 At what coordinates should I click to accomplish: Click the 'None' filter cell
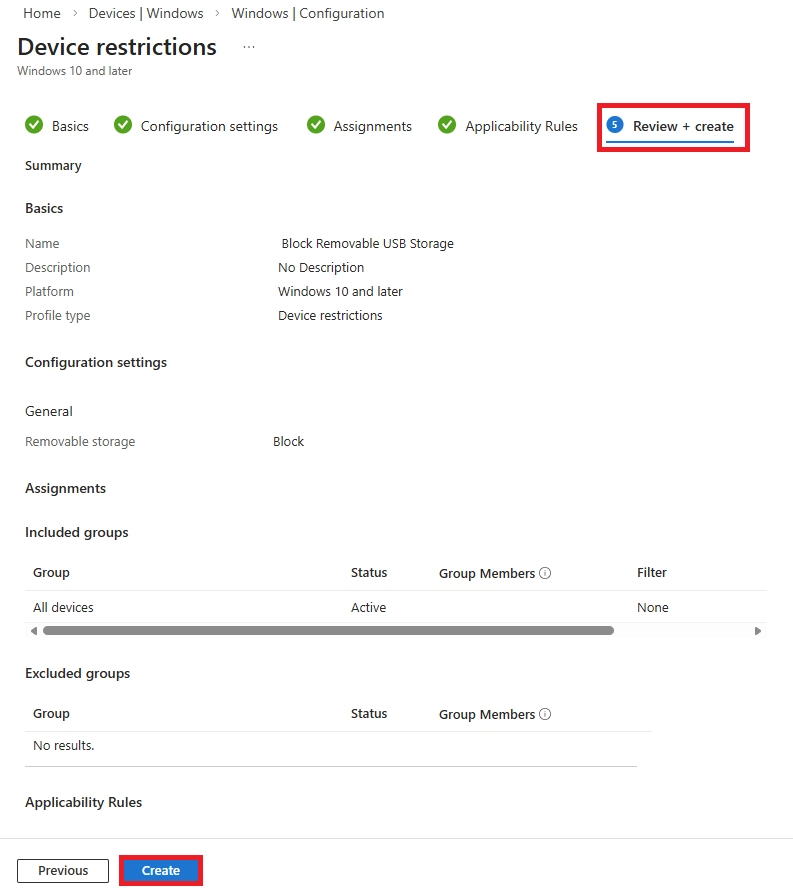point(652,608)
